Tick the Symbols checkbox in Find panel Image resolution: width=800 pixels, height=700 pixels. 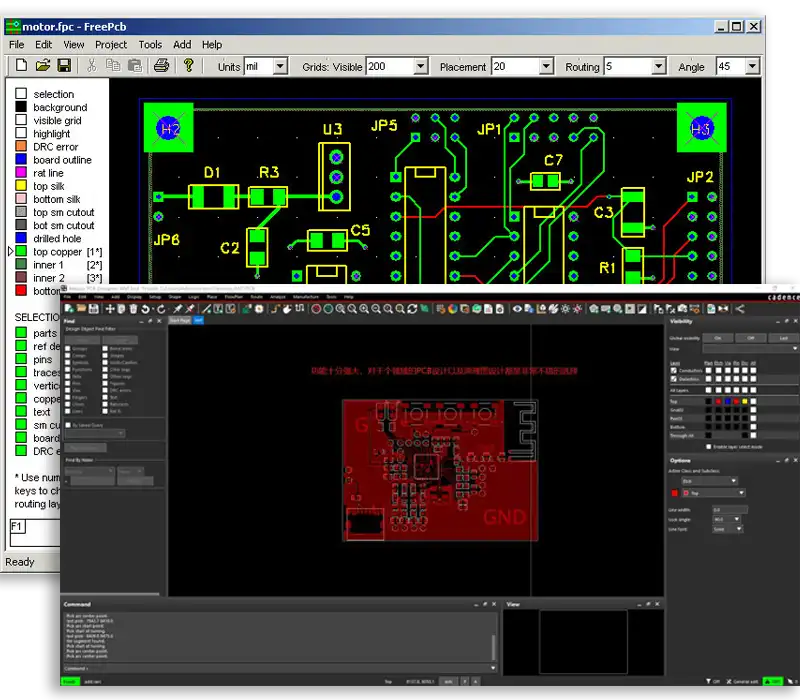[68, 363]
